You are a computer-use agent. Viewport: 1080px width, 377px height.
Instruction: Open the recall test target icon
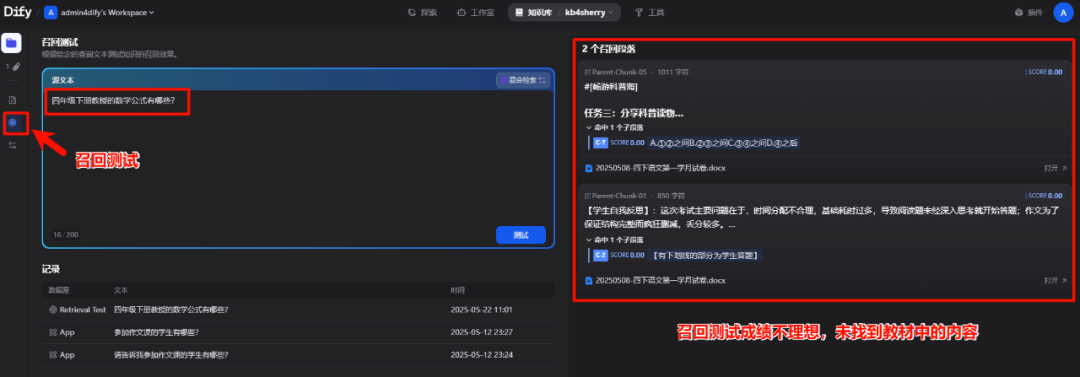pyautogui.click(x=12, y=123)
